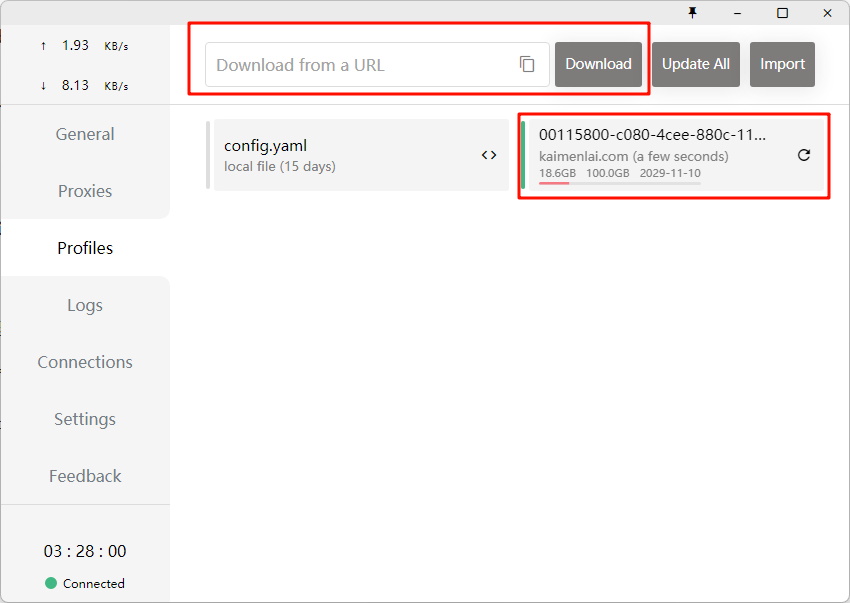Open the Connections page
Viewport: 850px width, 603px height.
point(85,362)
